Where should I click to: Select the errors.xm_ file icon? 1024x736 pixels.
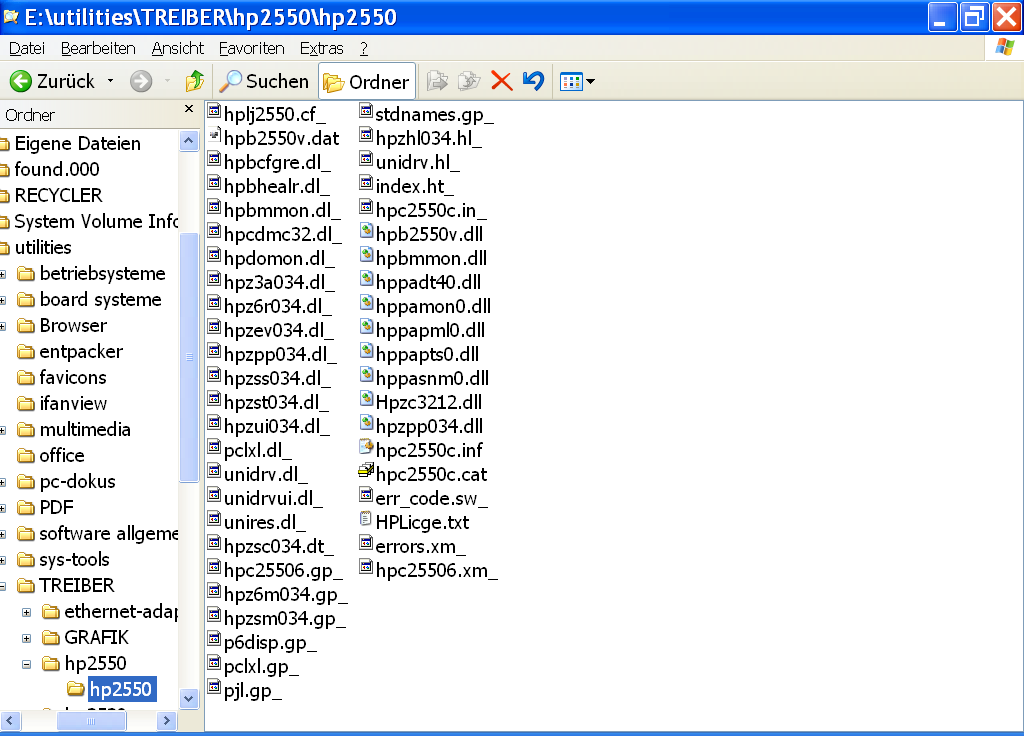tap(366, 544)
